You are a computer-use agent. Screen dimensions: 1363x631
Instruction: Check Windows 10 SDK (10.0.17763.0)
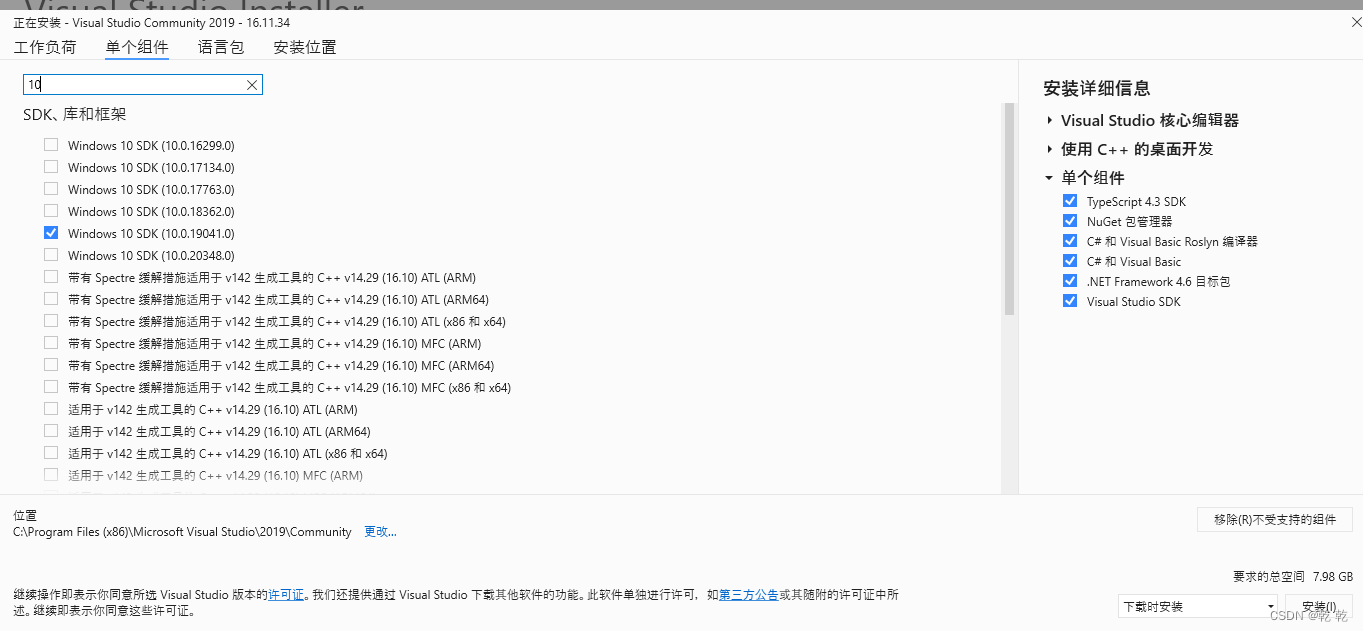pyautogui.click(x=51, y=189)
